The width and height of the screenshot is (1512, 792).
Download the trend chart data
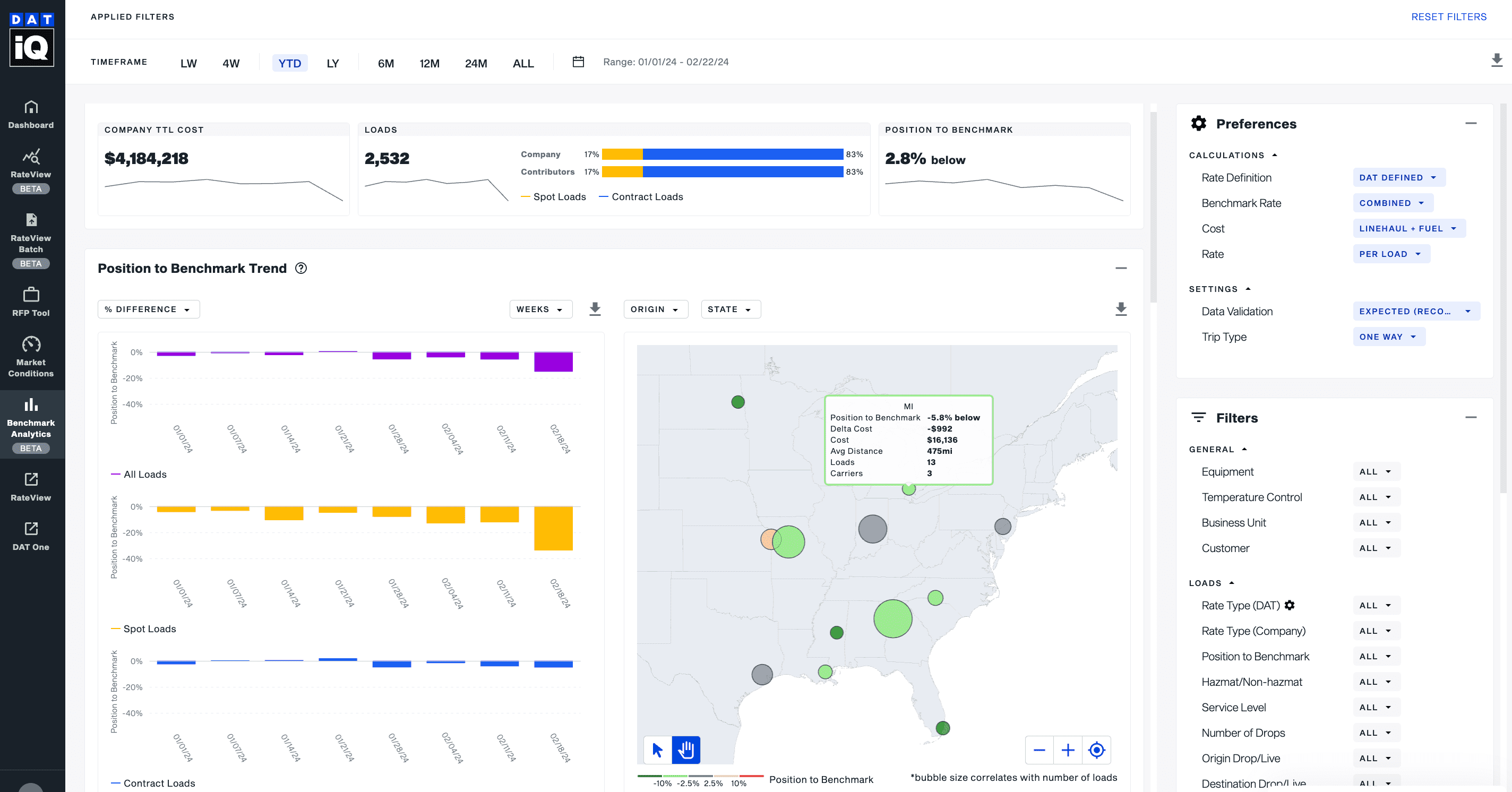pyautogui.click(x=595, y=309)
